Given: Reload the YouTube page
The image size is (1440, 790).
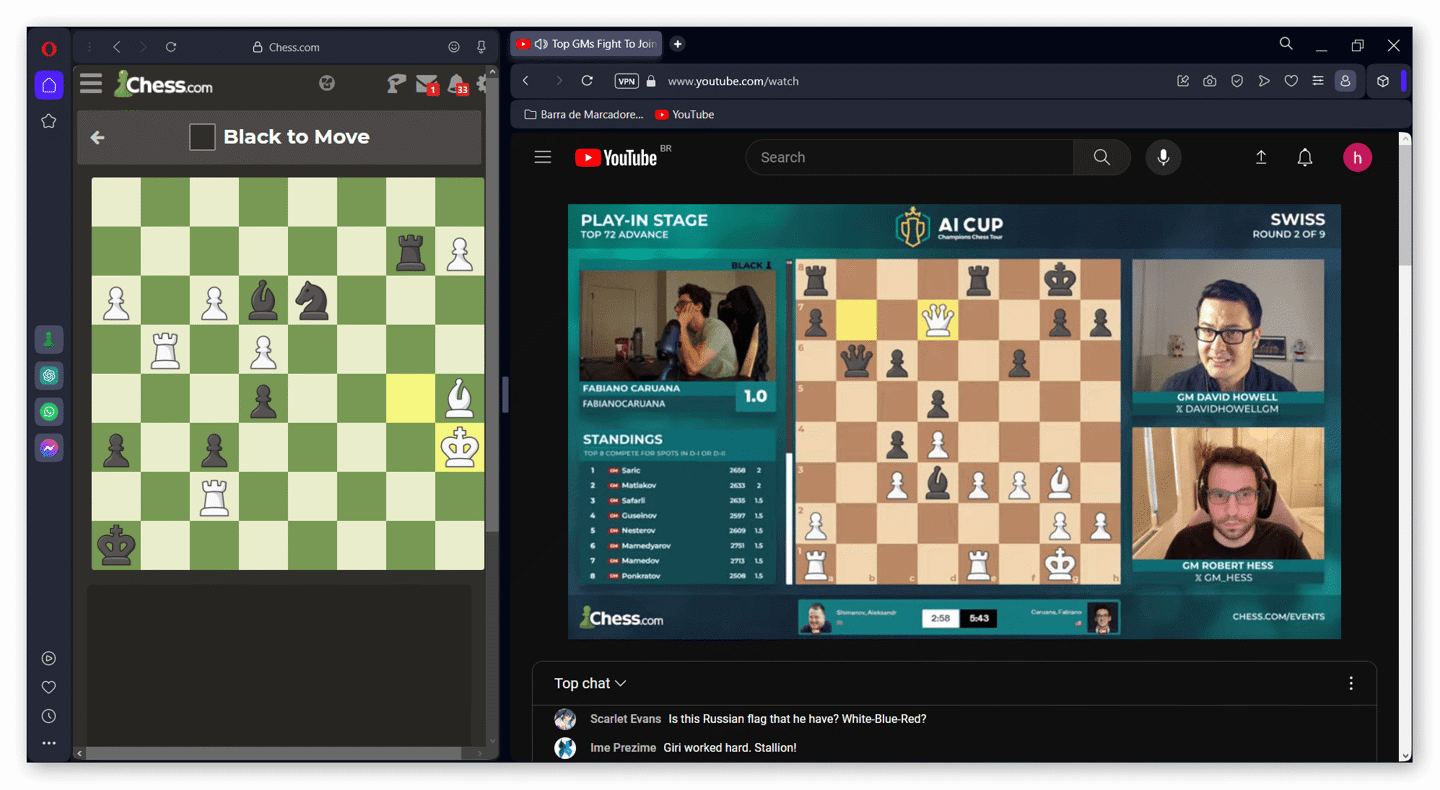Looking at the screenshot, I should (587, 81).
